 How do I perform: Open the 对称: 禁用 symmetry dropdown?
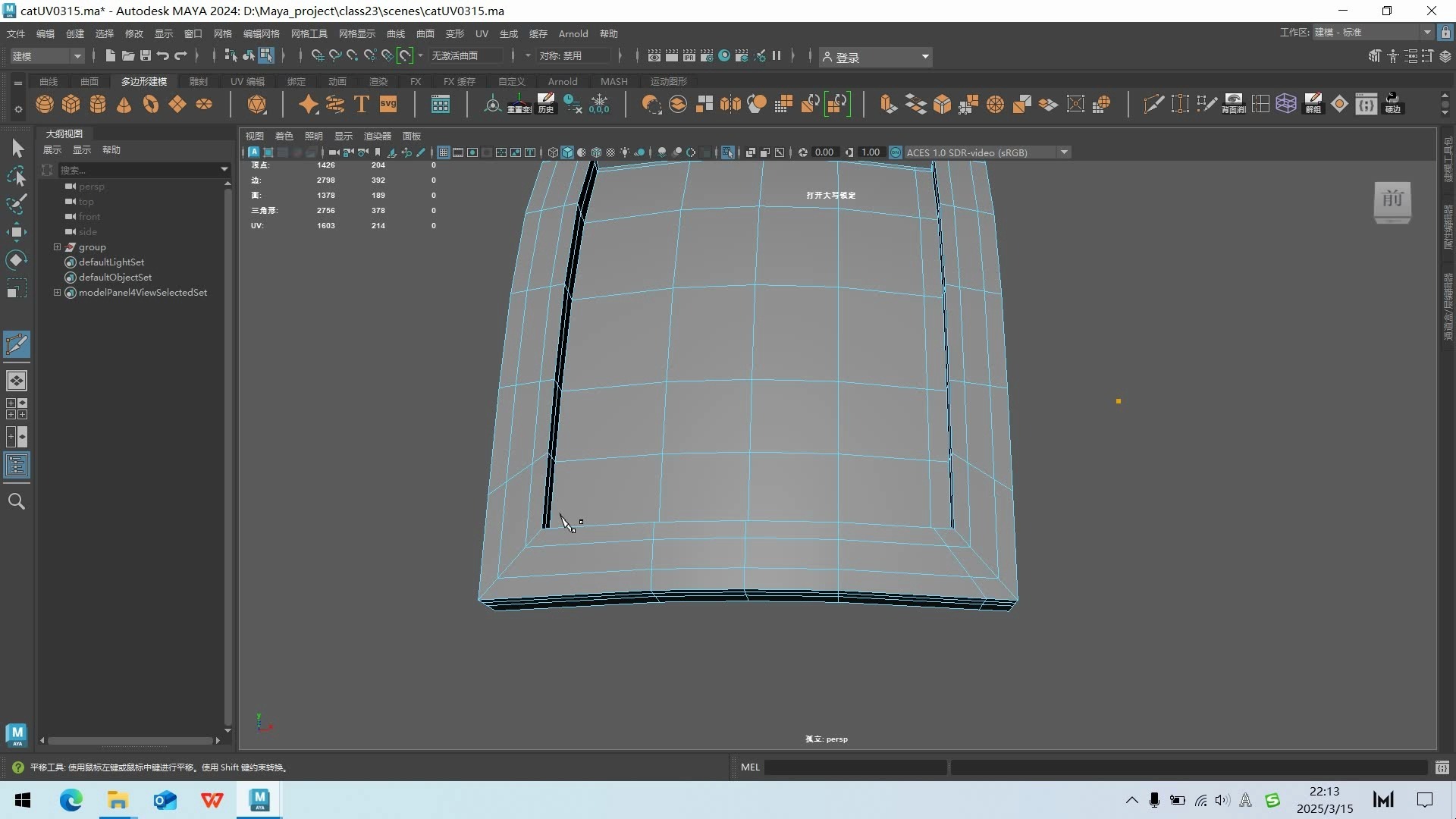click(x=573, y=56)
